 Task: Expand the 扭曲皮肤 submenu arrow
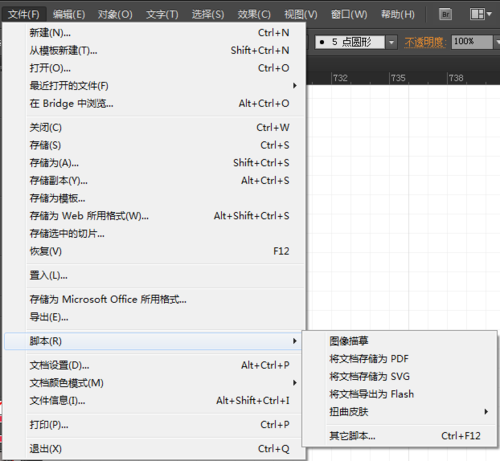click(486, 412)
